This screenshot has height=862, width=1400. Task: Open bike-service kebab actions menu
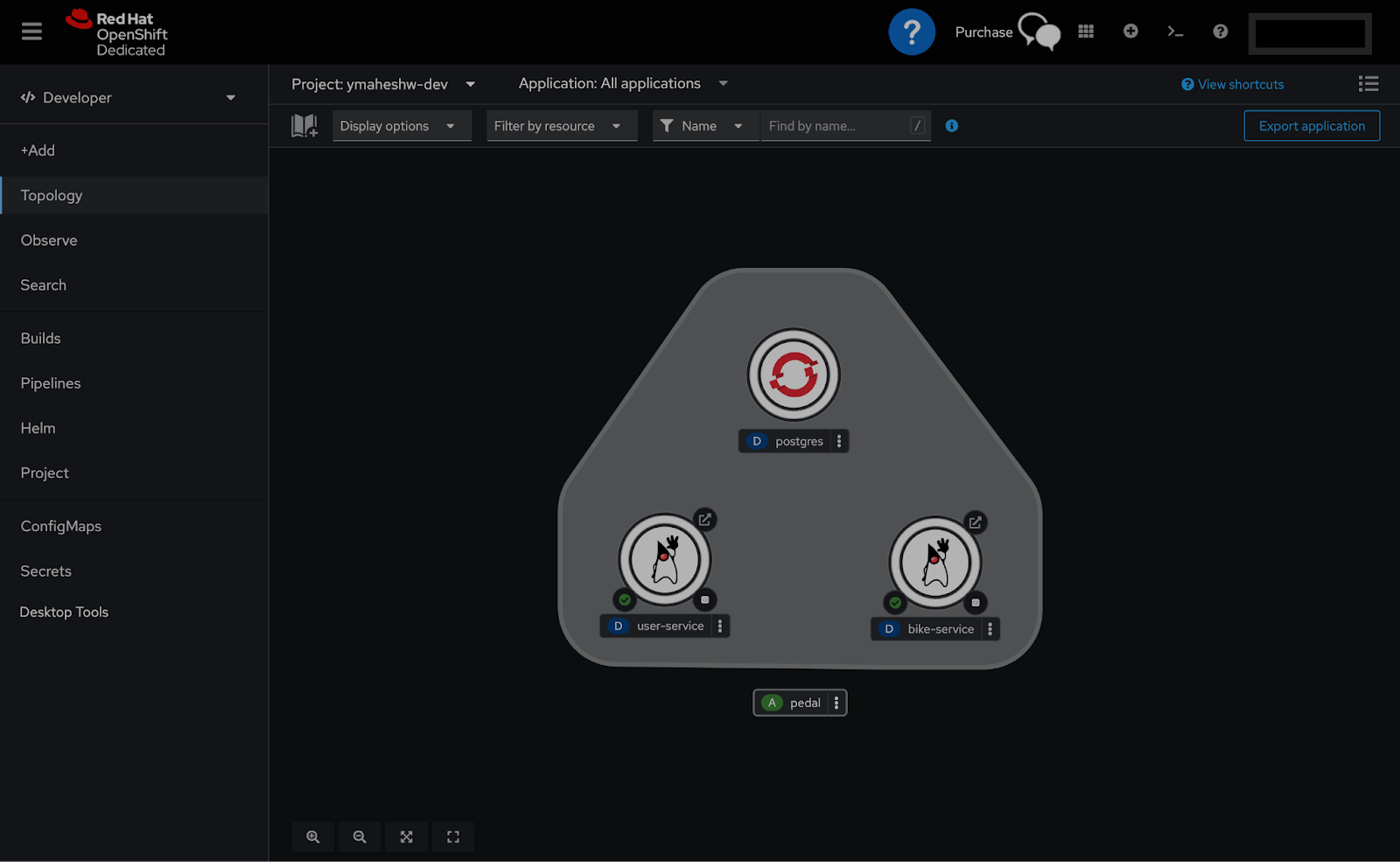[x=990, y=628]
